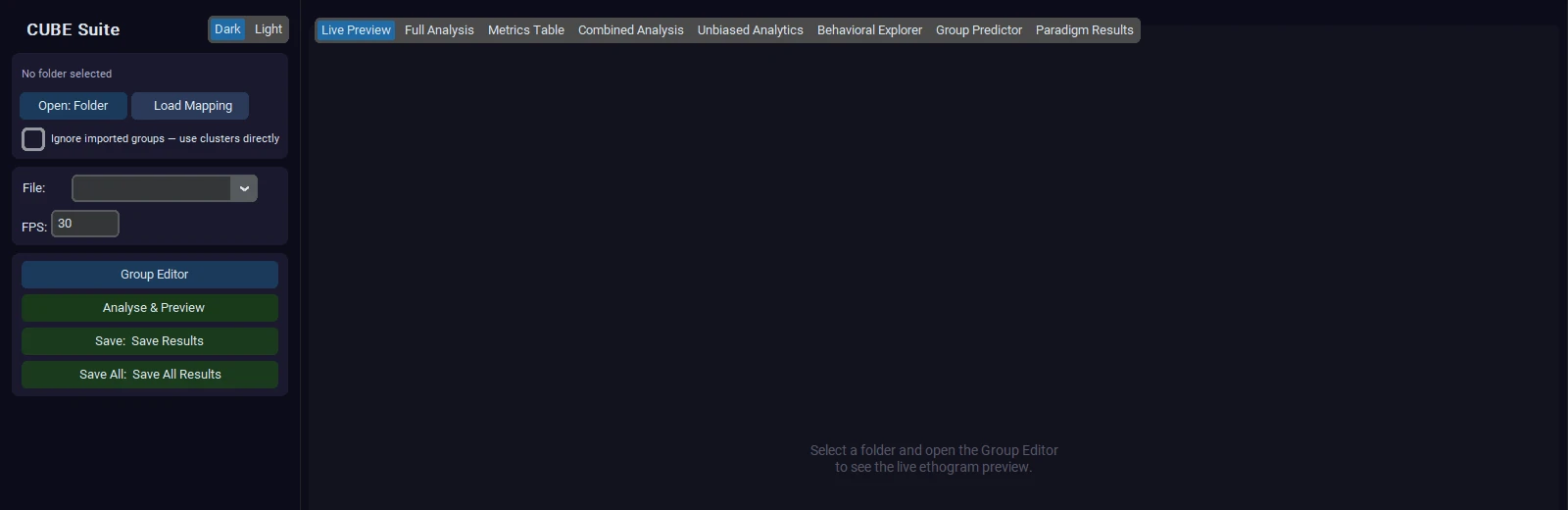Switch to Dark theme
Image resolution: width=1568 pixels, height=510 pixels.
pos(227,29)
